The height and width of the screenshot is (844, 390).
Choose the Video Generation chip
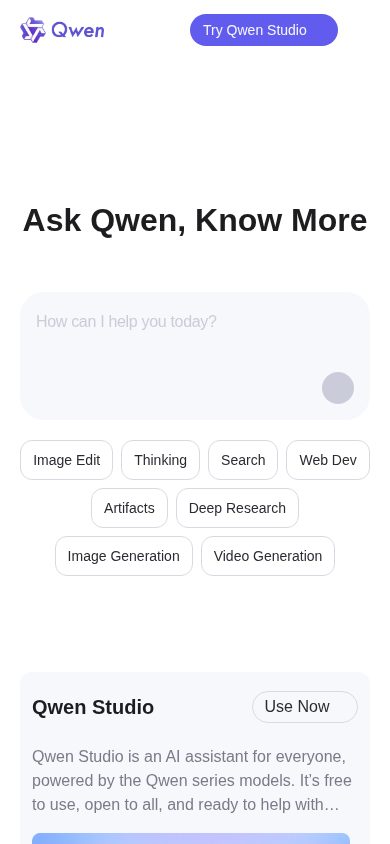268,556
